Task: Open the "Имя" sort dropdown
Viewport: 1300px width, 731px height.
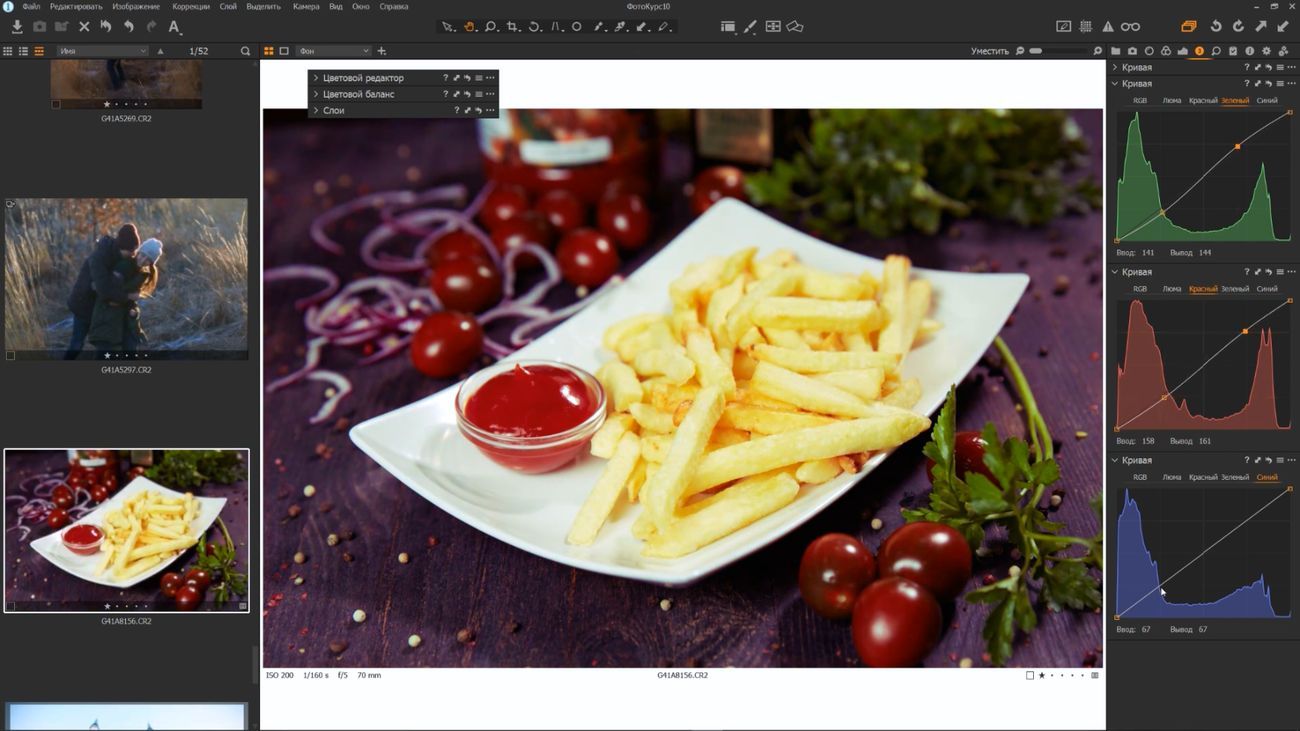Action: (102, 51)
